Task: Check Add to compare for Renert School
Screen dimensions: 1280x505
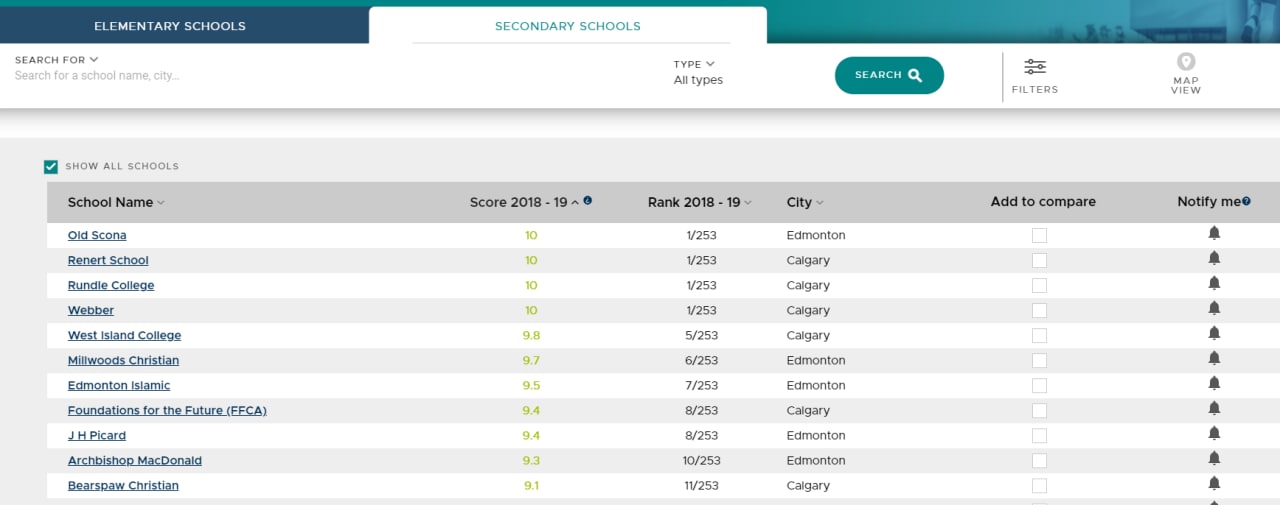Action: [x=1039, y=260]
